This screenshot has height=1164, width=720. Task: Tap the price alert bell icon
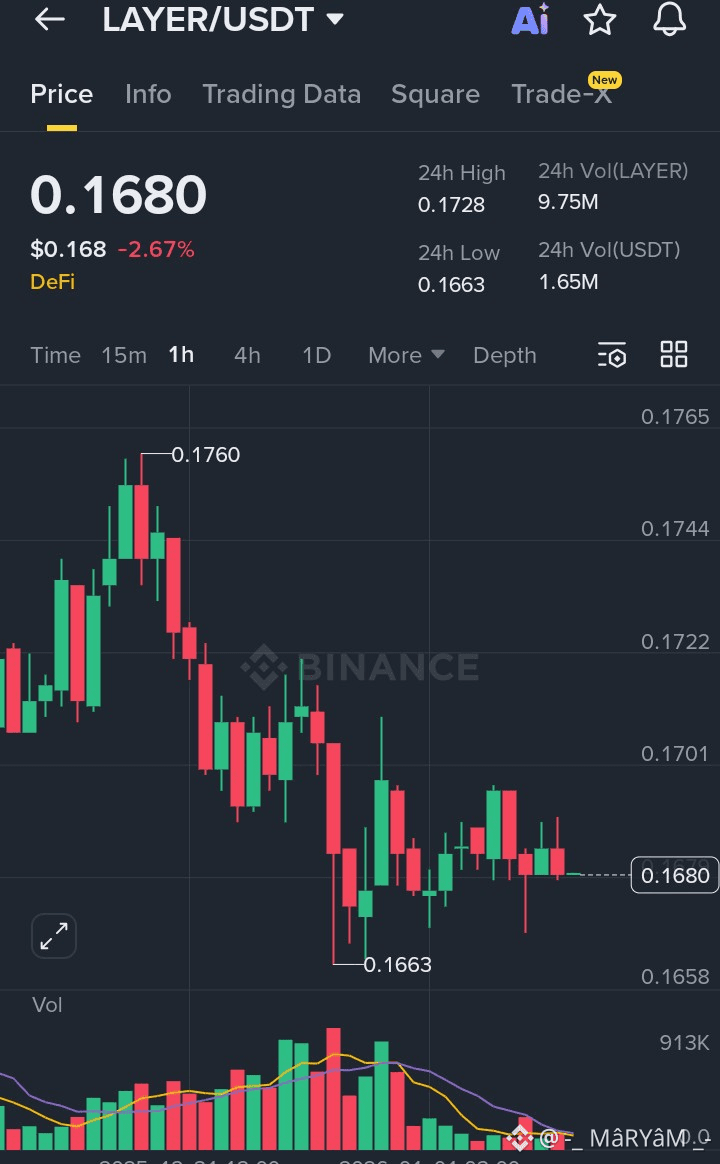669,19
